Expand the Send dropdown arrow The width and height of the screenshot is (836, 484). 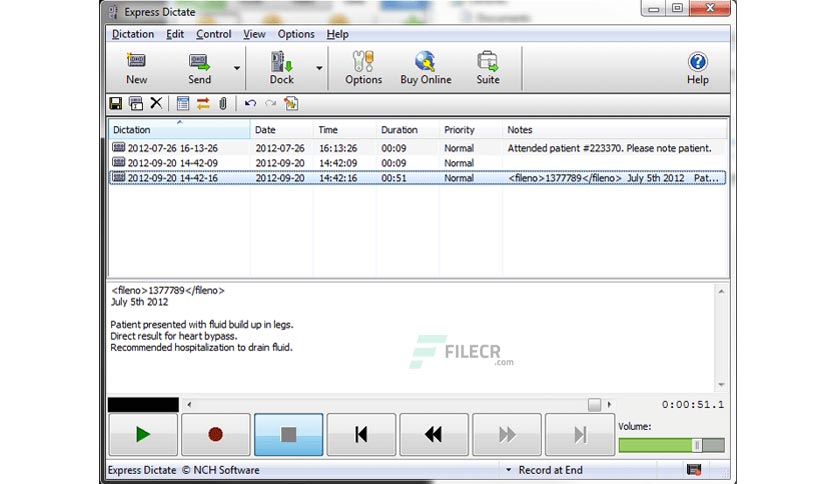coord(237,68)
